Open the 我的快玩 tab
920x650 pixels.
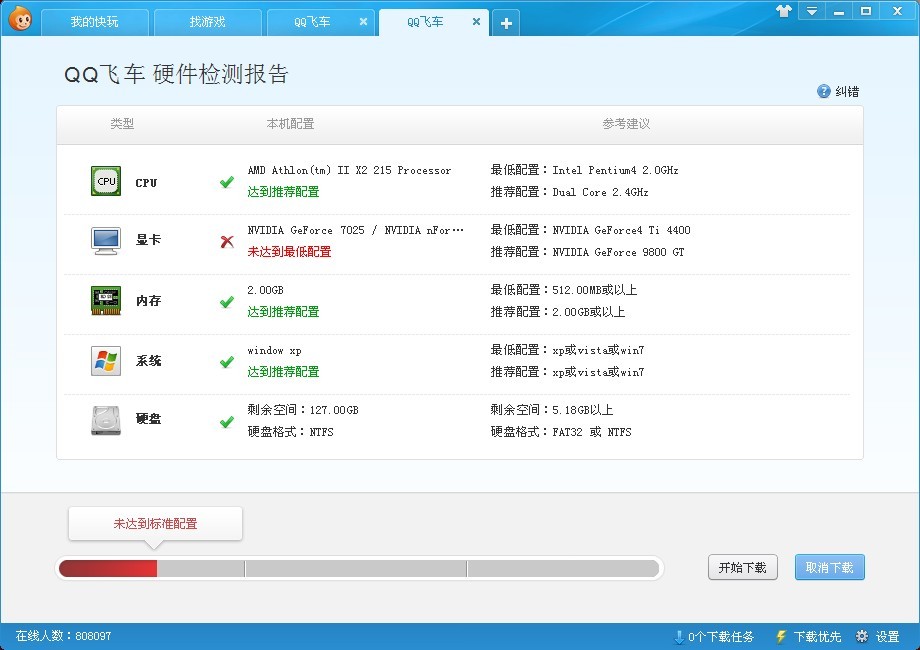pyautogui.click(x=94, y=22)
